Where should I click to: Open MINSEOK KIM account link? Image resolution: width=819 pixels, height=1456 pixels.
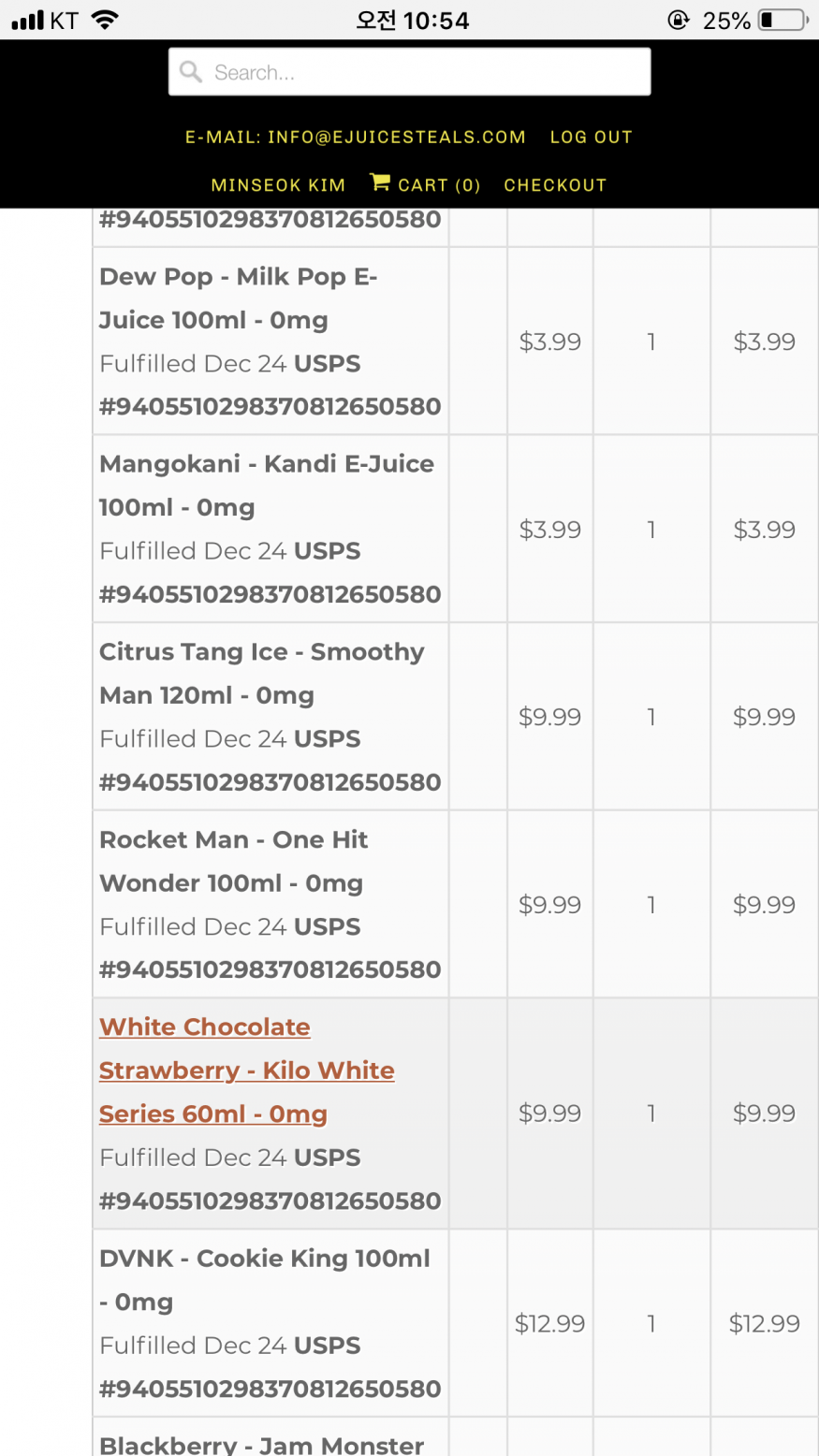click(278, 185)
